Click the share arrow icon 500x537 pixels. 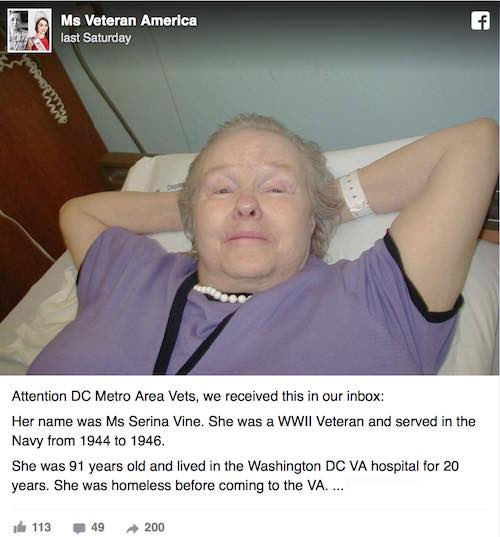coord(132,528)
